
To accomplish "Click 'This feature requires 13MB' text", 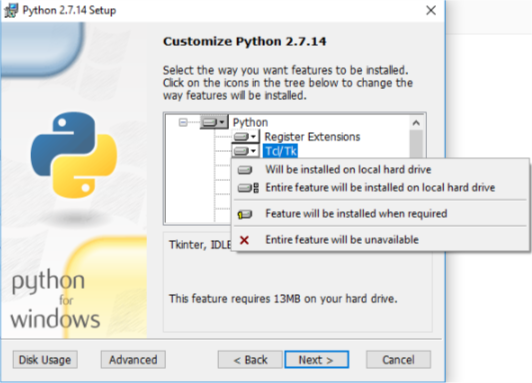I will click(x=283, y=299).
